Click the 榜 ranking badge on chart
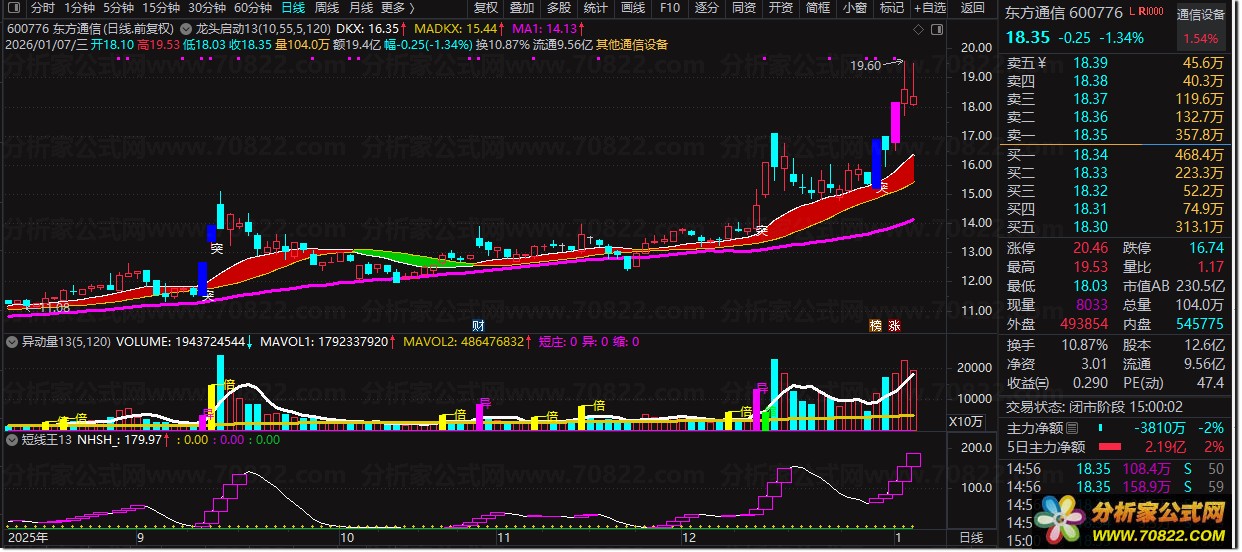The width and height of the screenshot is (1242, 552). coord(876,325)
